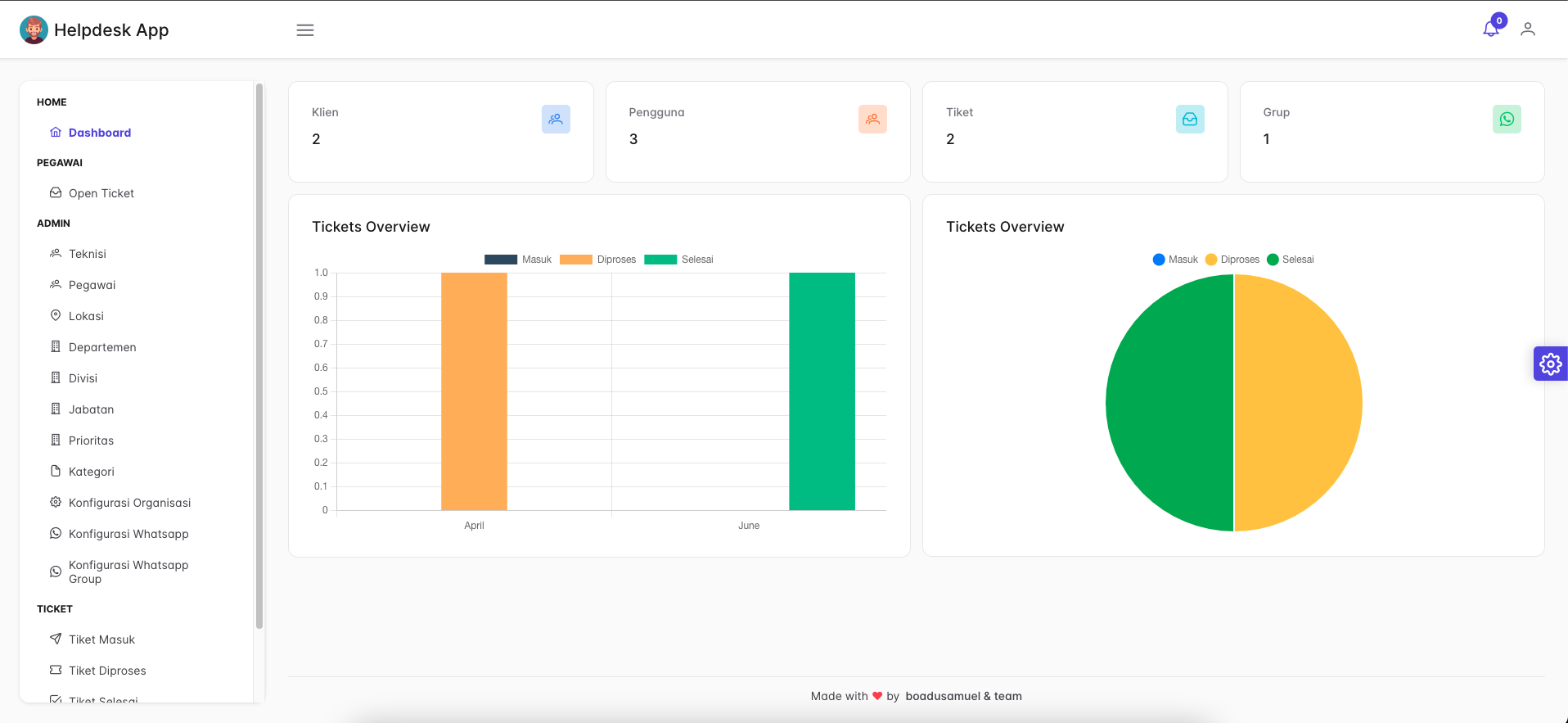Click the Grup card WhatsApp icon
Viewport: 1568px width, 723px height.
(x=1507, y=120)
